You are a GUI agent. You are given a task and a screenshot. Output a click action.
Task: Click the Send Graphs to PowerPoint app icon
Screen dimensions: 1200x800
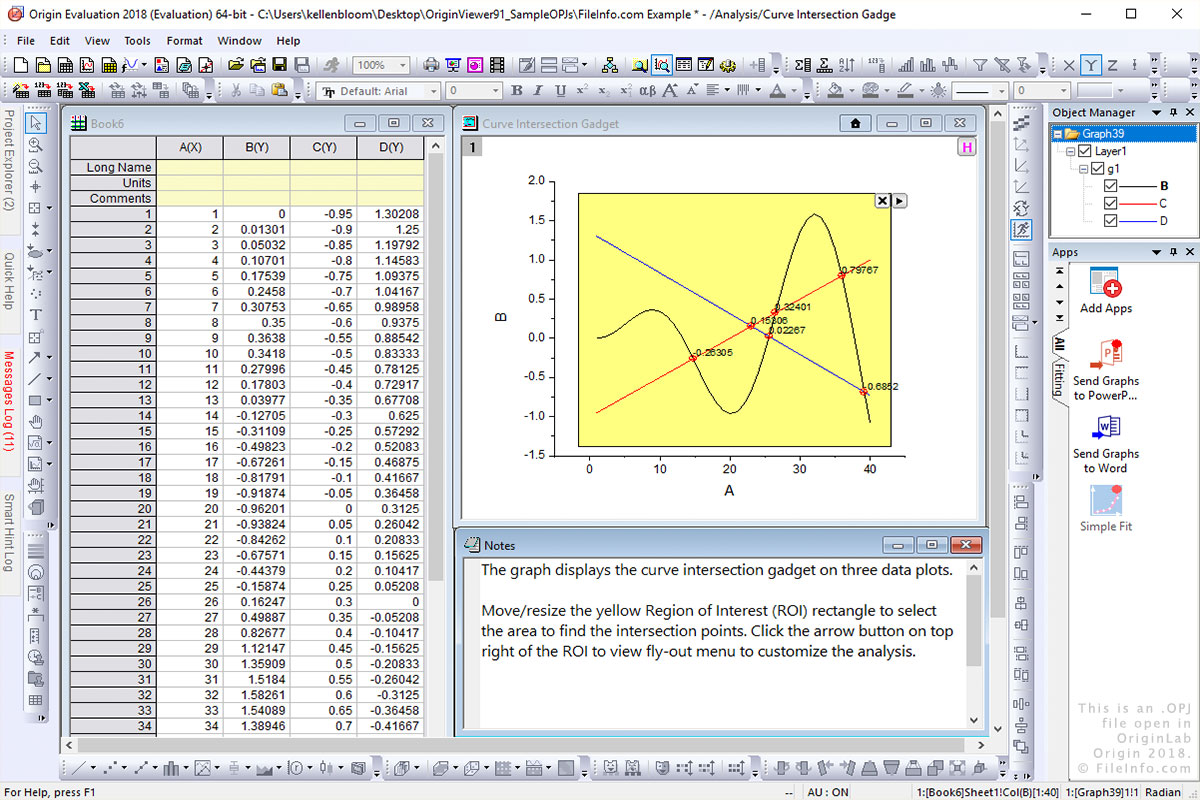(1109, 355)
